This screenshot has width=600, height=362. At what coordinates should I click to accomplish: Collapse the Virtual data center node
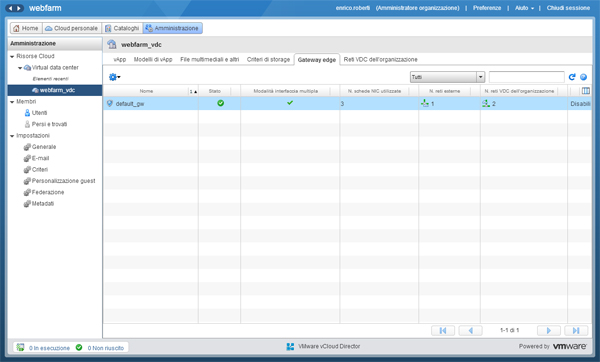(x=20, y=68)
